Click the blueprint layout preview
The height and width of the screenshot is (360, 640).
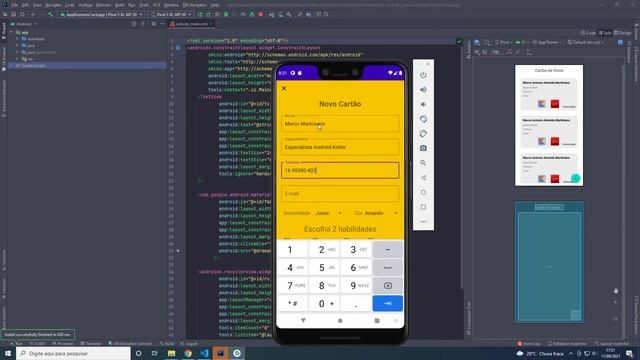(549, 262)
